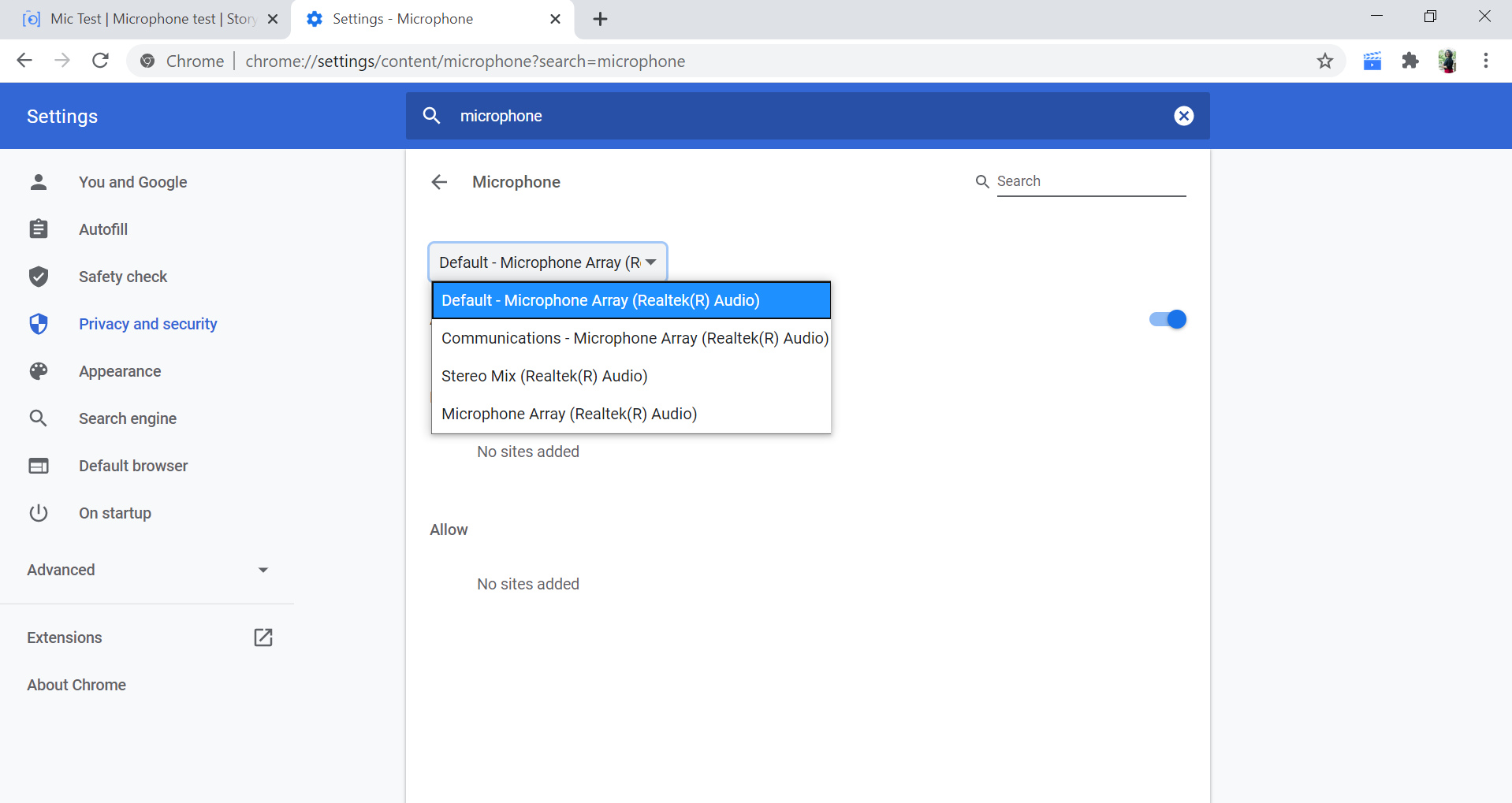Open the Extensions puzzle piece menu
The image size is (1512, 803).
tap(1410, 61)
